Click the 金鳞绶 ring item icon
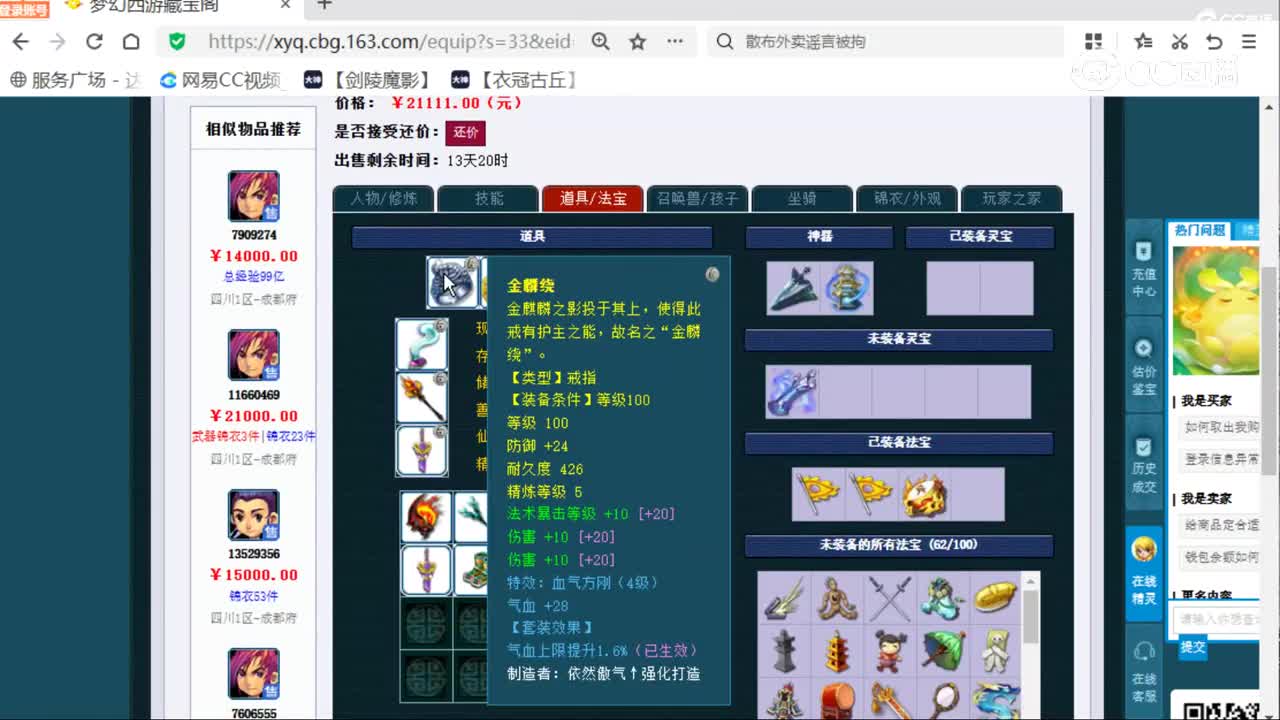 tap(453, 282)
